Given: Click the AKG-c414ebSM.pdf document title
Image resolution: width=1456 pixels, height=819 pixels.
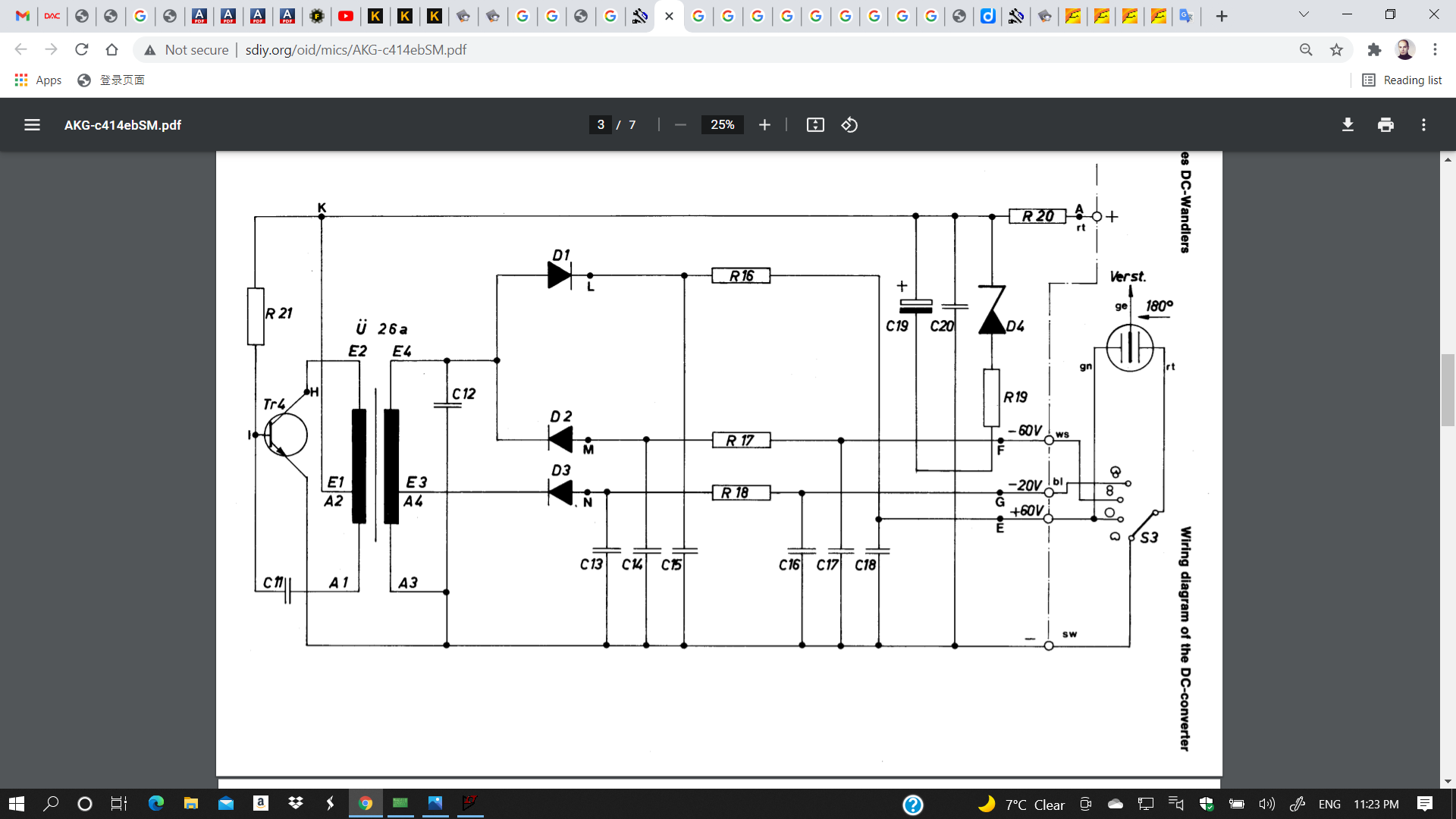Looking at the screenshot, I should 123,125.
